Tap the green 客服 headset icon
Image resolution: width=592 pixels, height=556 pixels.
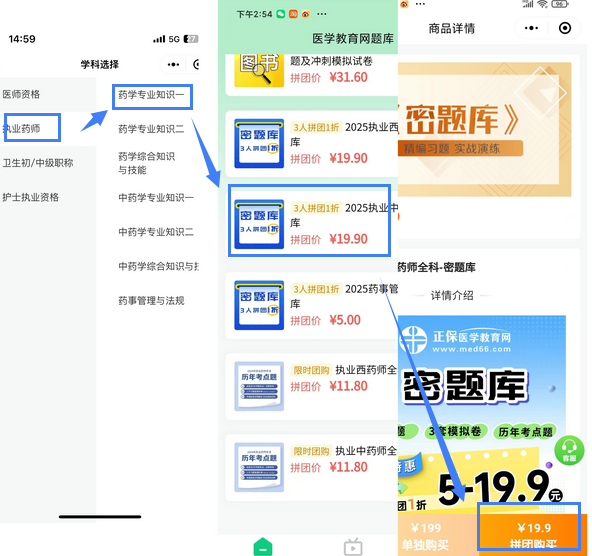point(569,450)
